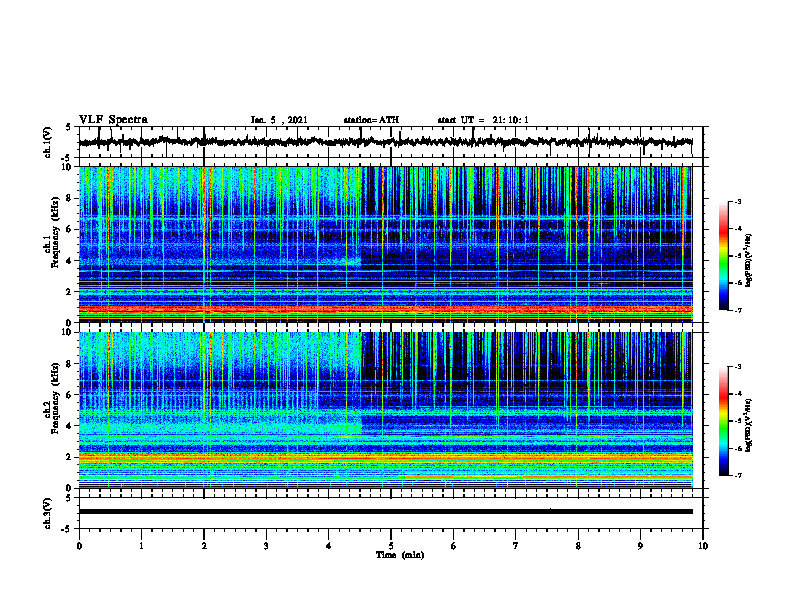792x612 pixels.
Task: Click the "station=ATH" header label
Action: (371, 120)
